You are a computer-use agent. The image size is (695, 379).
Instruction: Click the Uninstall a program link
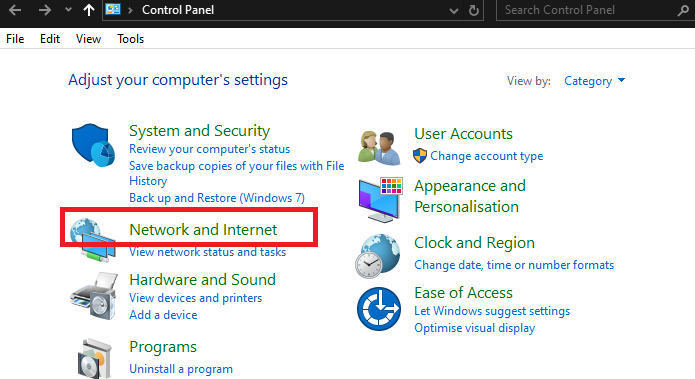pos(181,369)
